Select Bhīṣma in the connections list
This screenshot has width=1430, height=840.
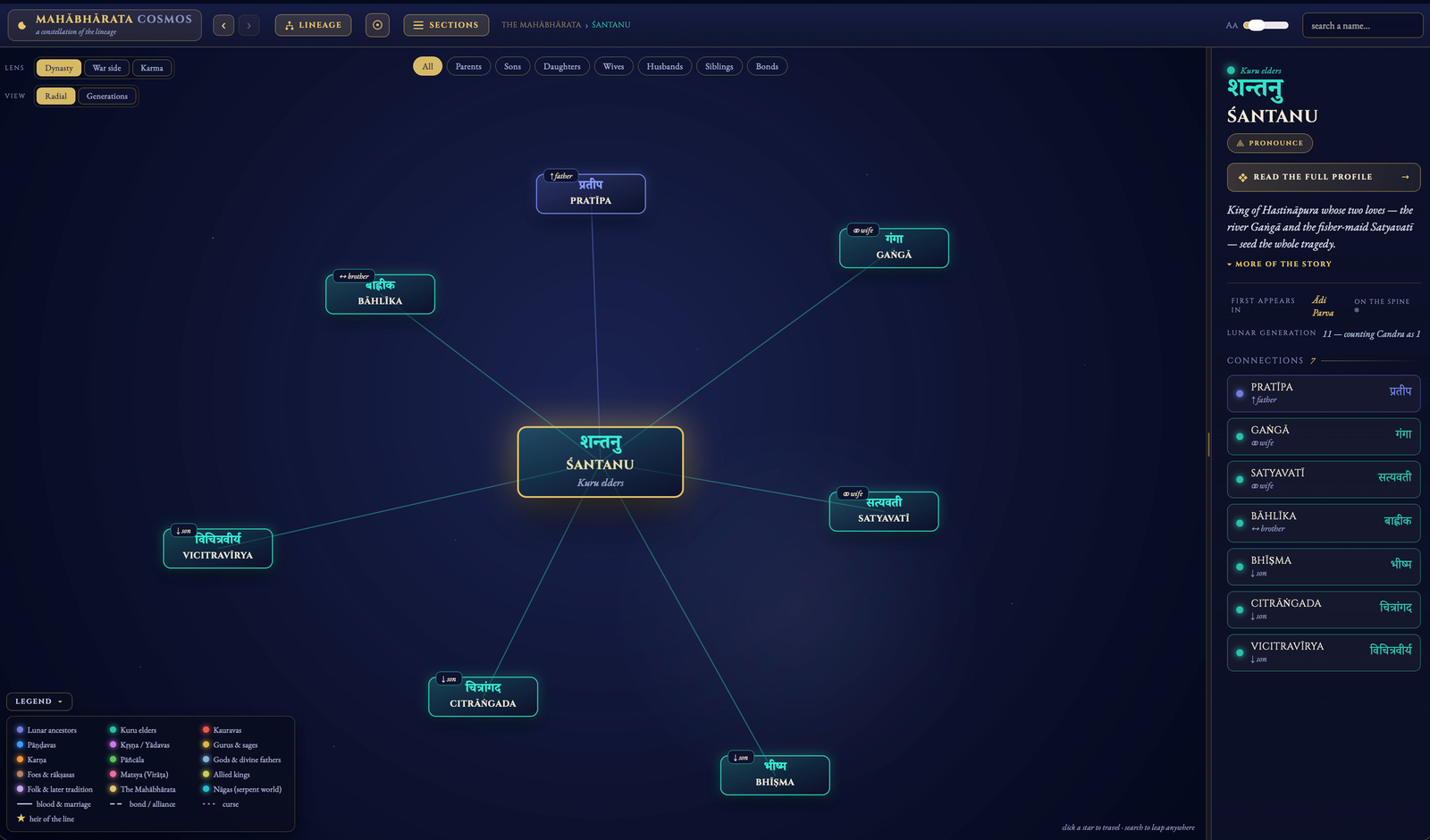point(1324,567)
